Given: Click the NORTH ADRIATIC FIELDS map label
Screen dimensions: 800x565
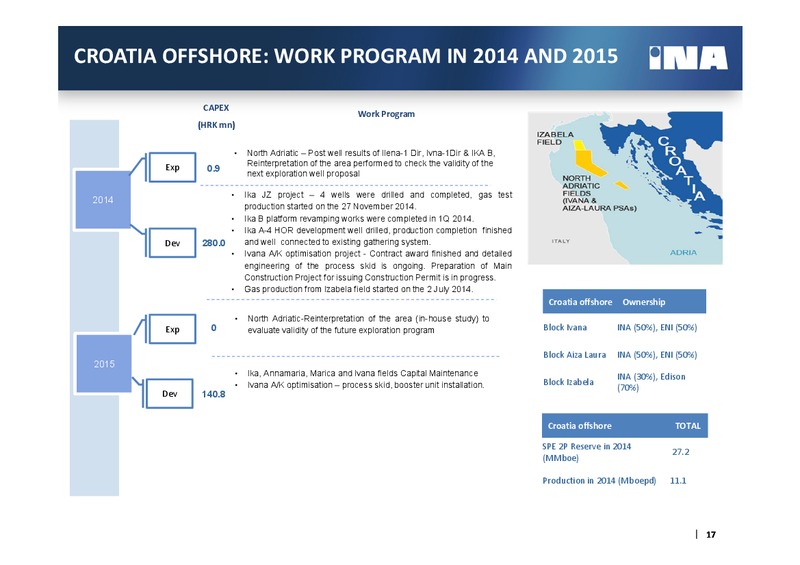Looking at the screenshot, I should 599,193.
